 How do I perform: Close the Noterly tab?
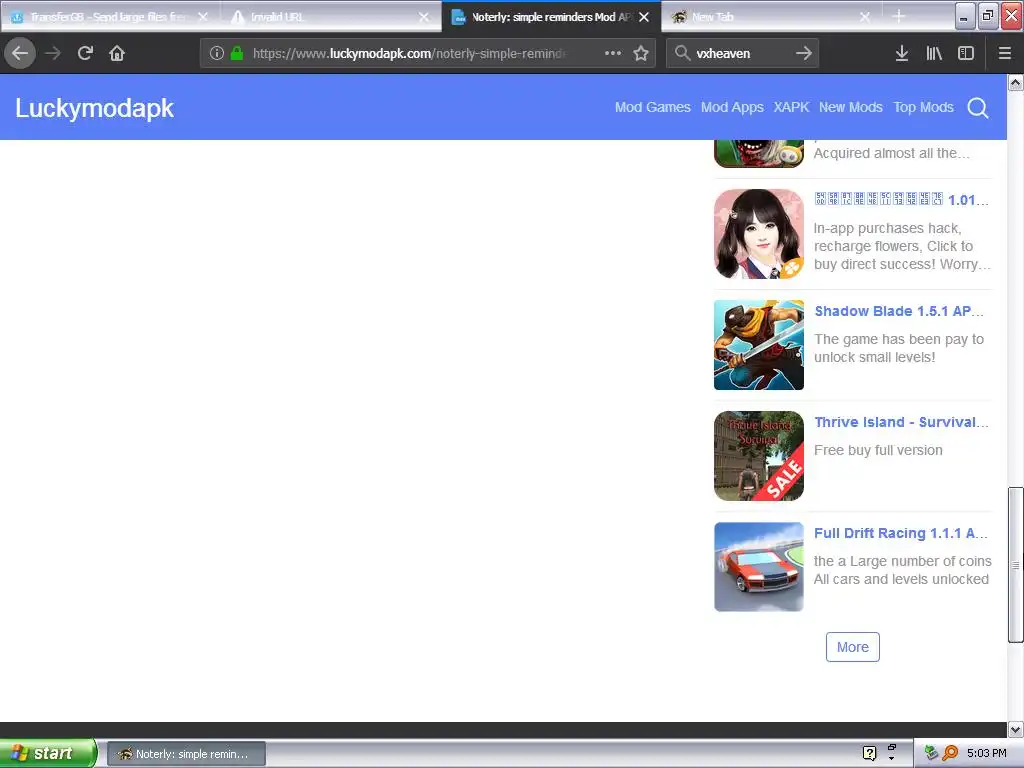(644, 17)
